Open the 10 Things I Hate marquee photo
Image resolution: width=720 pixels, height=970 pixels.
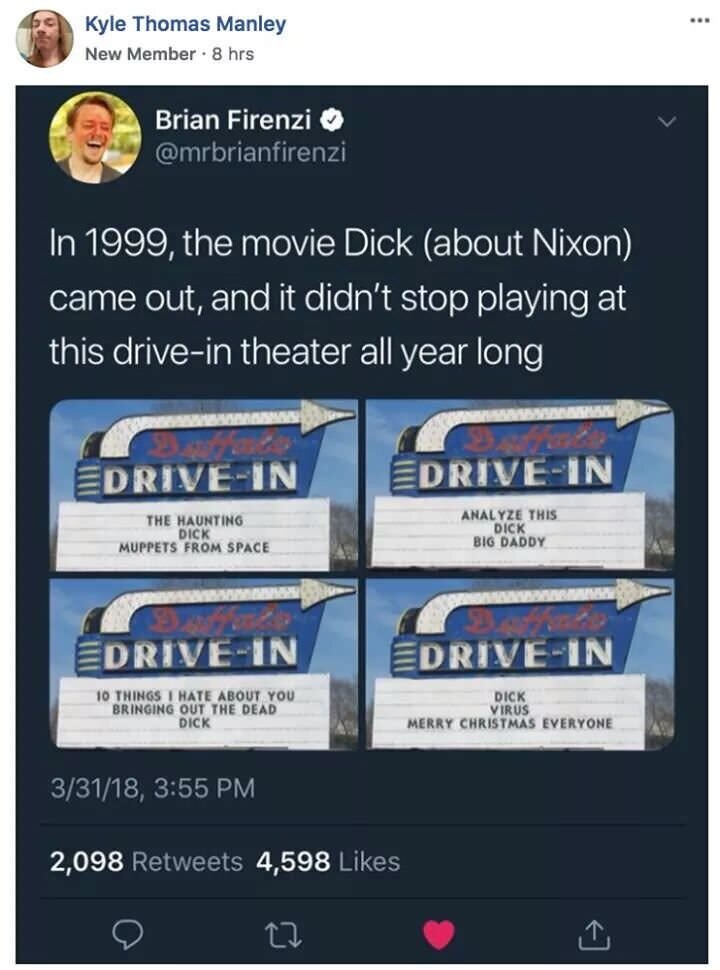pyautogui.click(x=204, y=664)
